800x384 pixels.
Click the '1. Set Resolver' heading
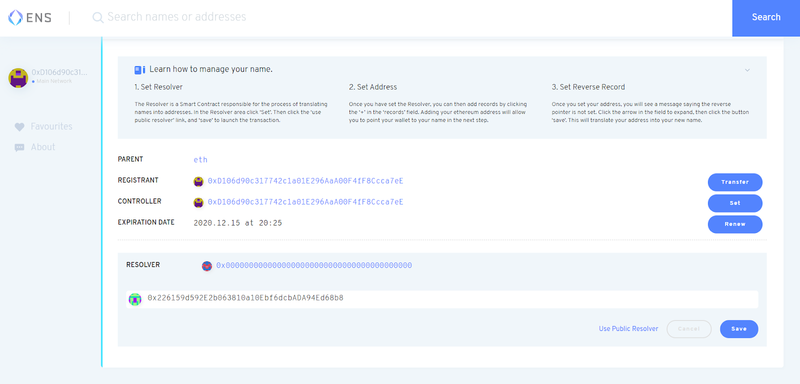pyautogui.click(x=158, y=87)
